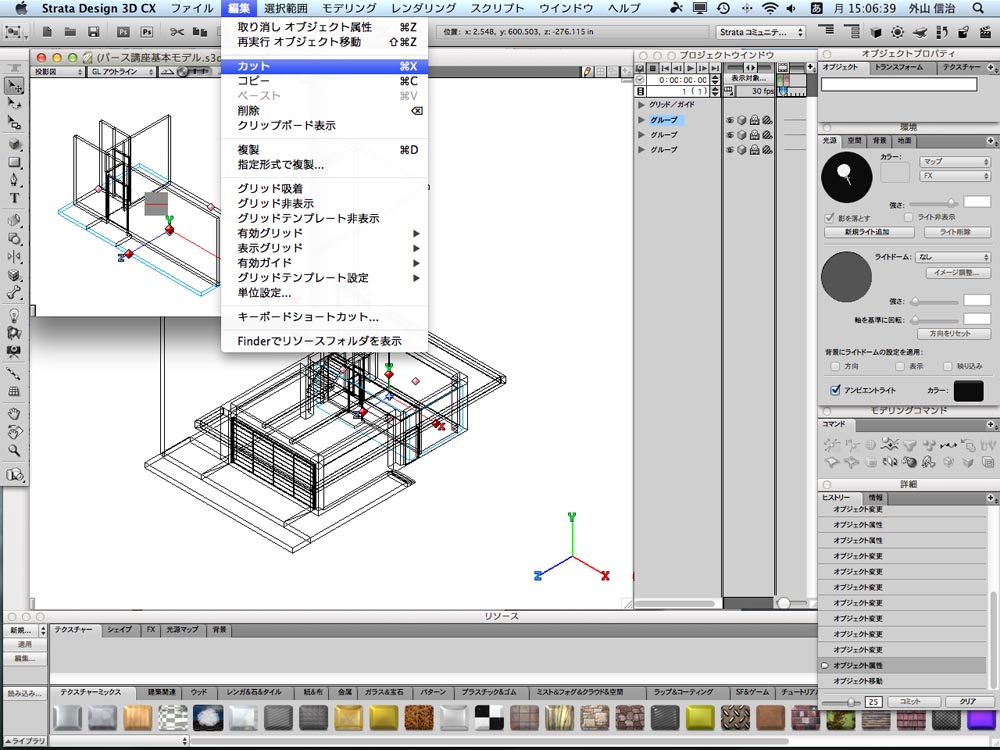Select the camera object tool

click(x=14, y=351)
